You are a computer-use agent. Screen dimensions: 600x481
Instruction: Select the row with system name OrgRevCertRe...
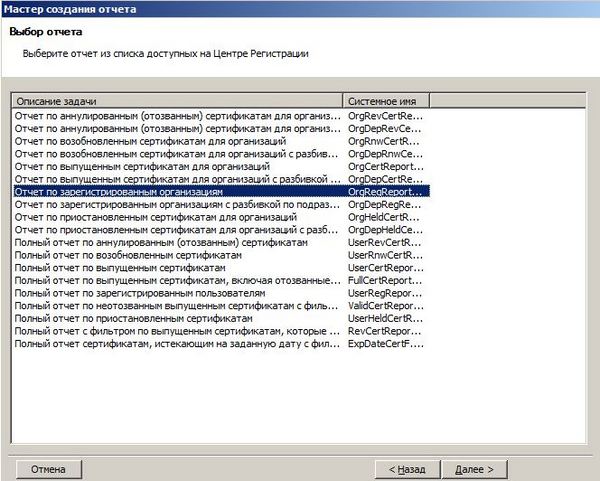pos(221,116)
